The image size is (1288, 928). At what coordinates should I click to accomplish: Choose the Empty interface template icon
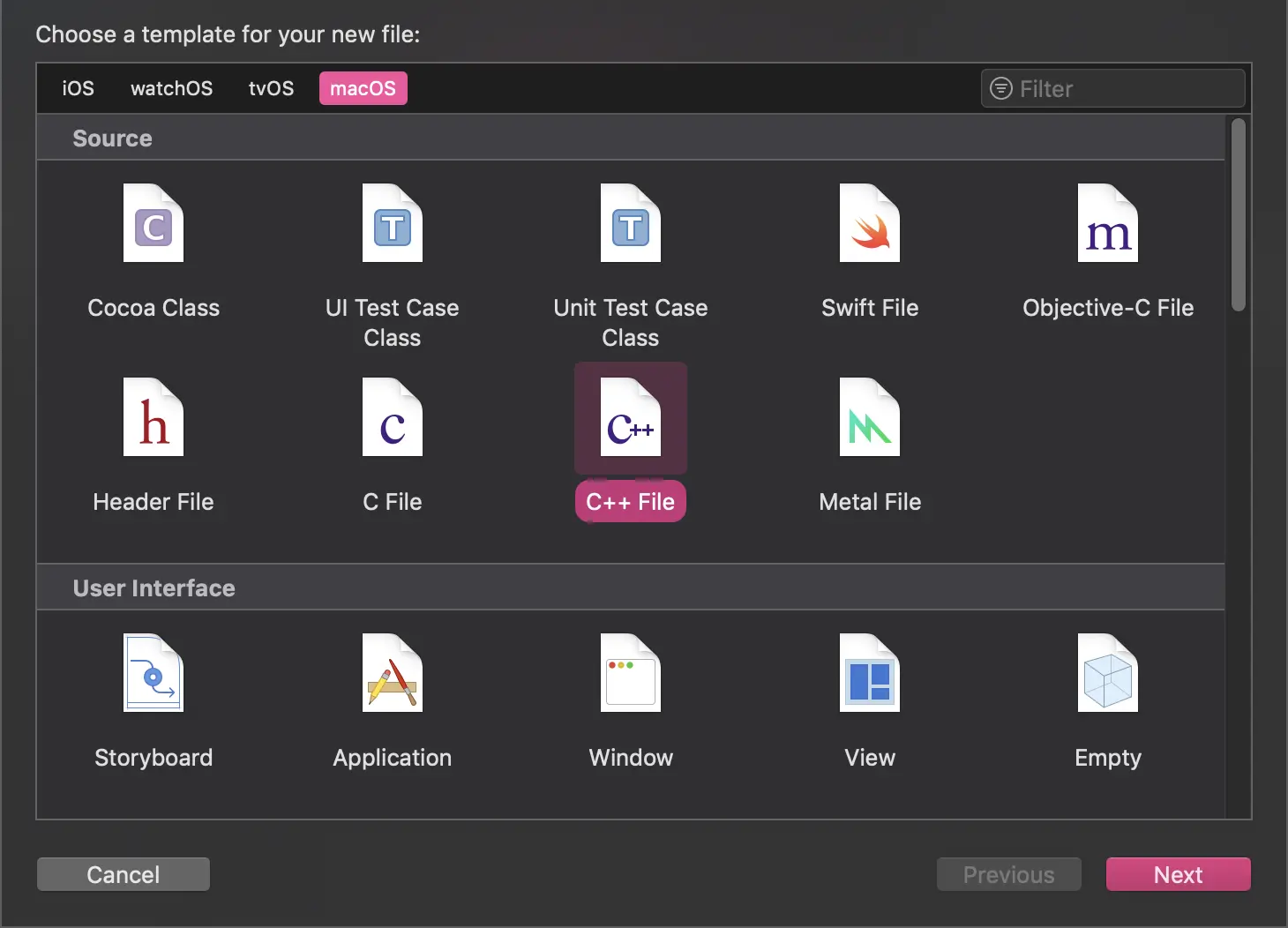coord(1108,673)
